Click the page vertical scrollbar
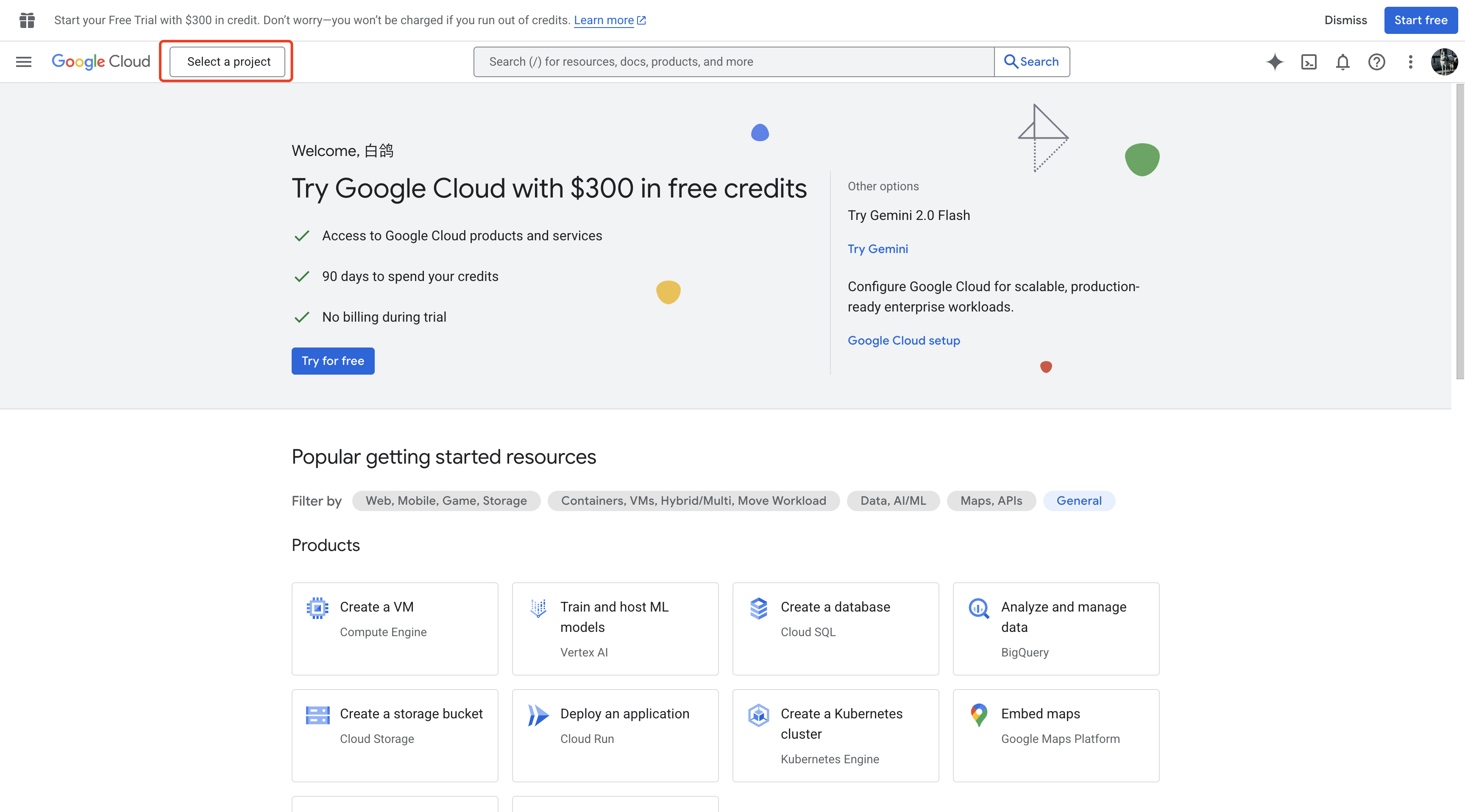 (1459, 231)
